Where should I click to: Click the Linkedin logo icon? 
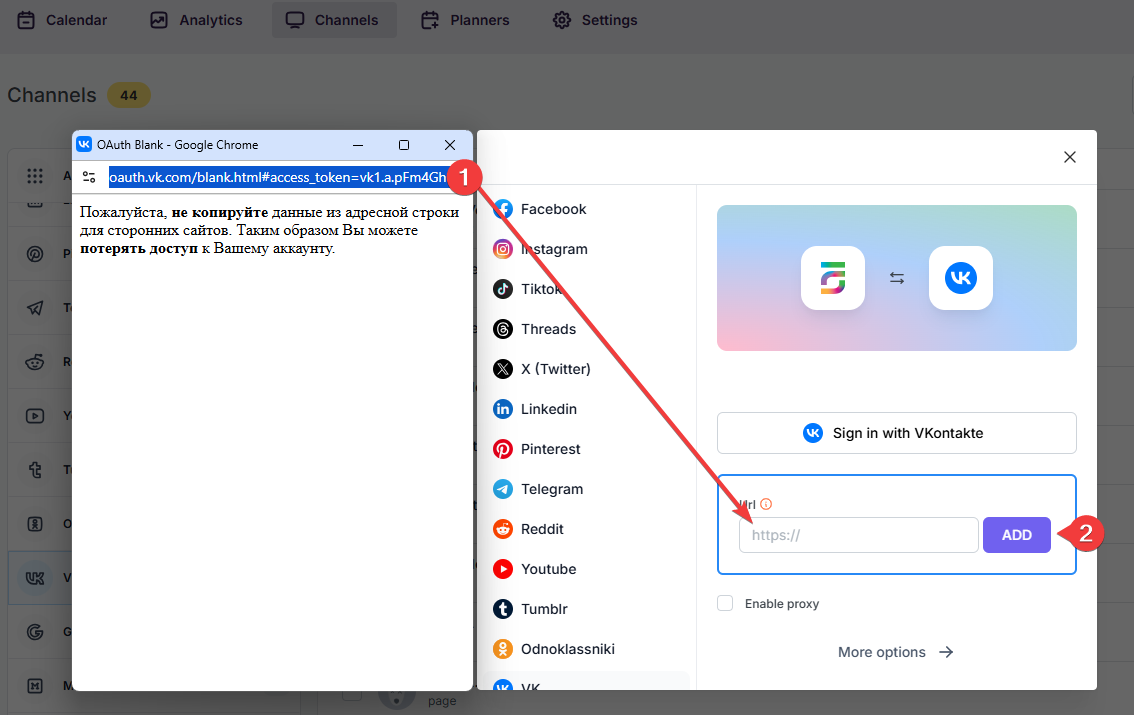(503, 409)
